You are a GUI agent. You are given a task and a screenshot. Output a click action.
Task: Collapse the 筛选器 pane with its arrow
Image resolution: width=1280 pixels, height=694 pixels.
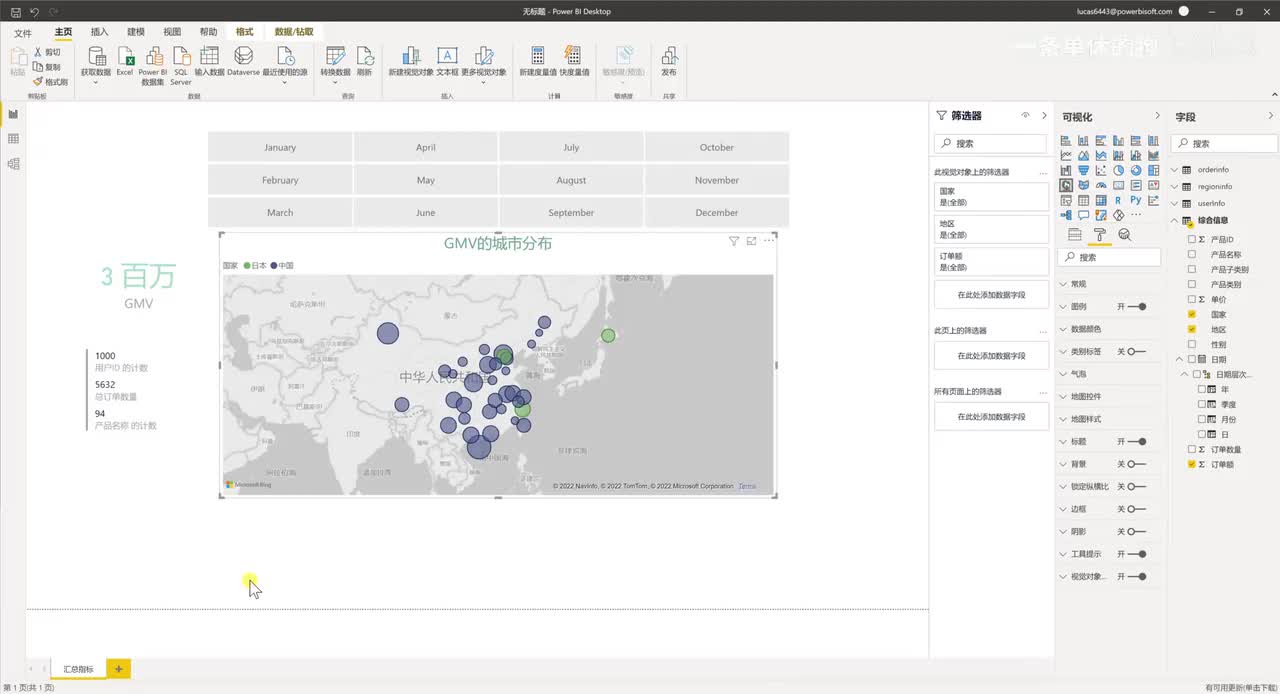pos(1044,116)
